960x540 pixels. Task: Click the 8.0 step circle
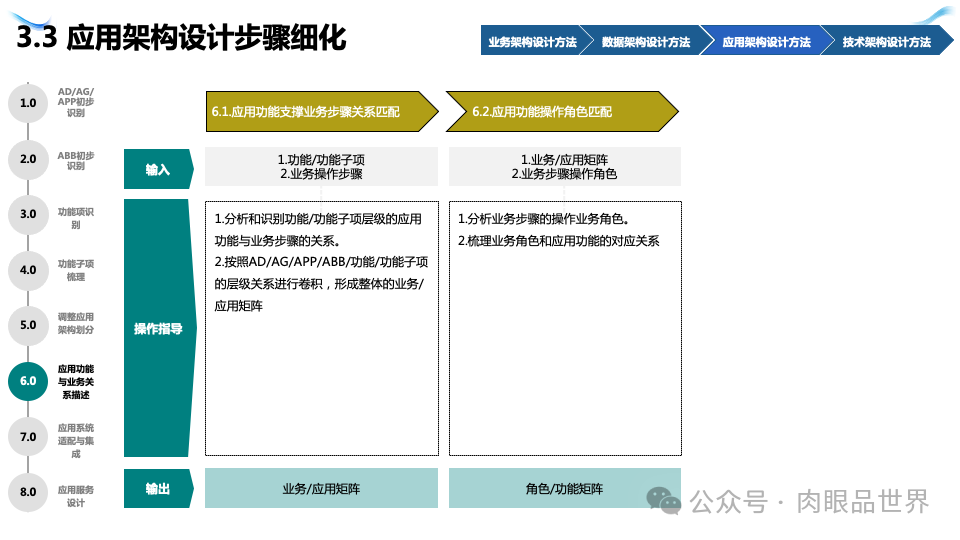point(28,492)
